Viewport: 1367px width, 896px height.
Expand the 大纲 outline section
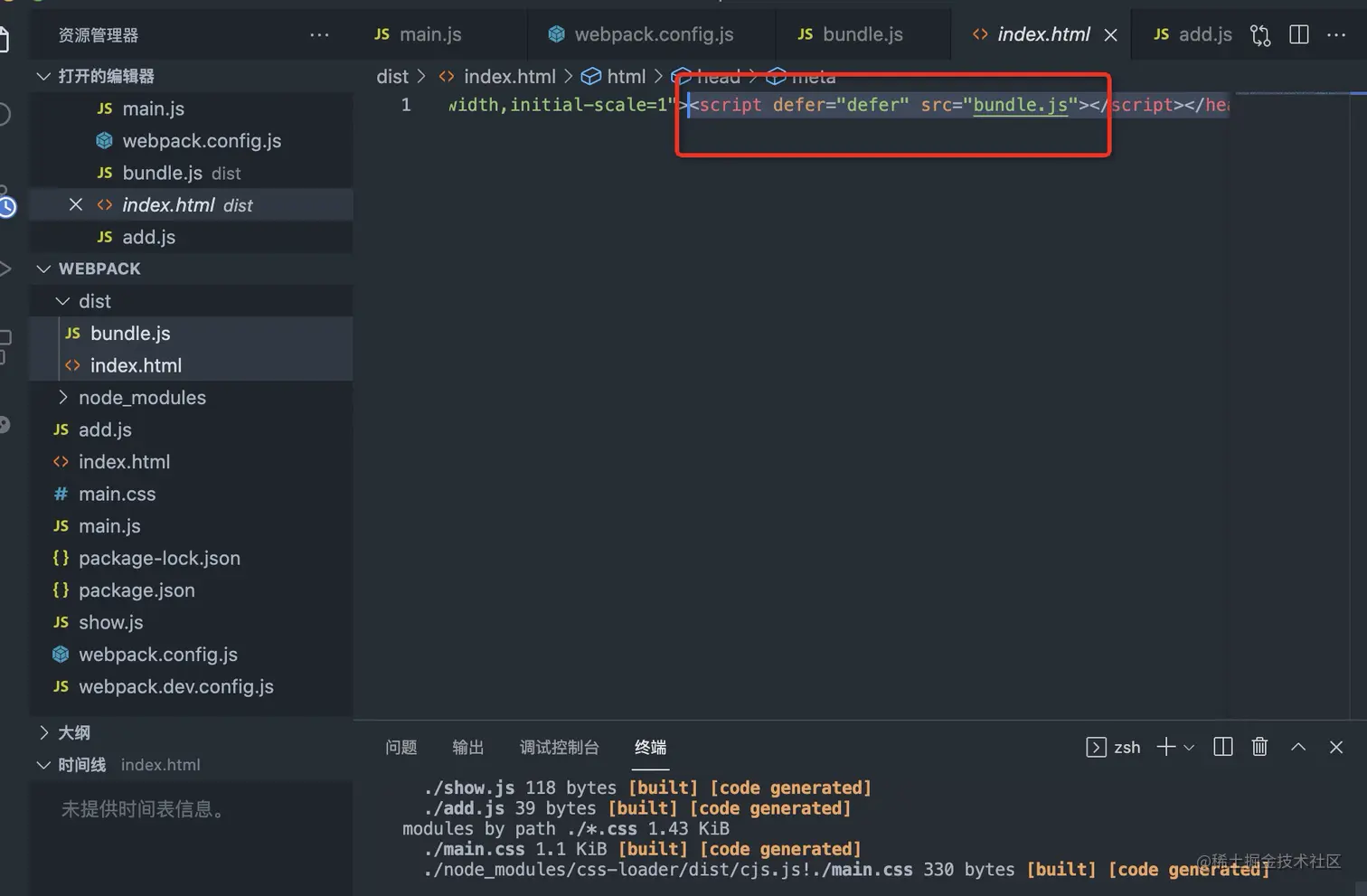tap(43, 732)
